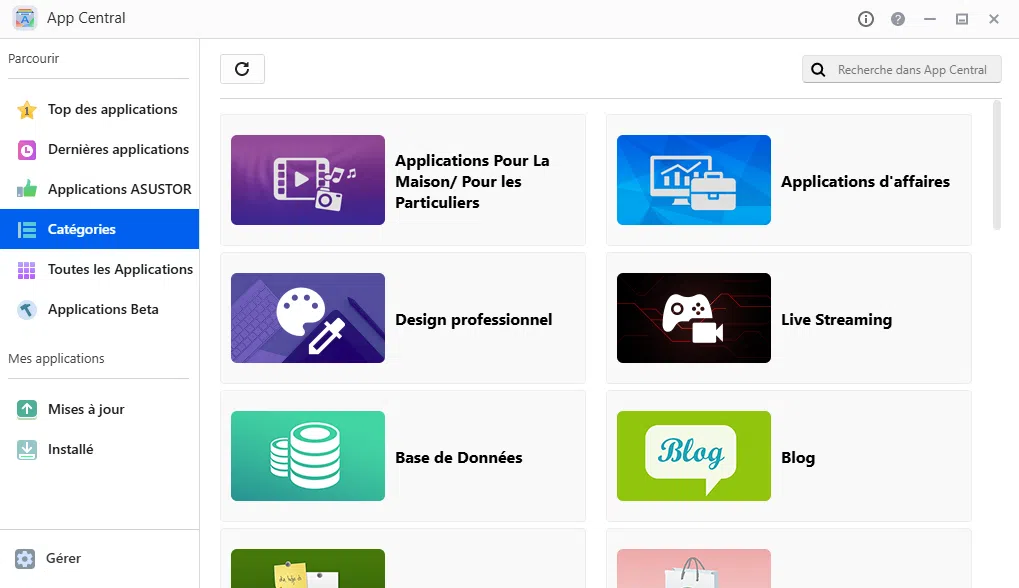Close the App Central window
Viewport: 1019px width, 588px height.
click(x=994, y=19)
